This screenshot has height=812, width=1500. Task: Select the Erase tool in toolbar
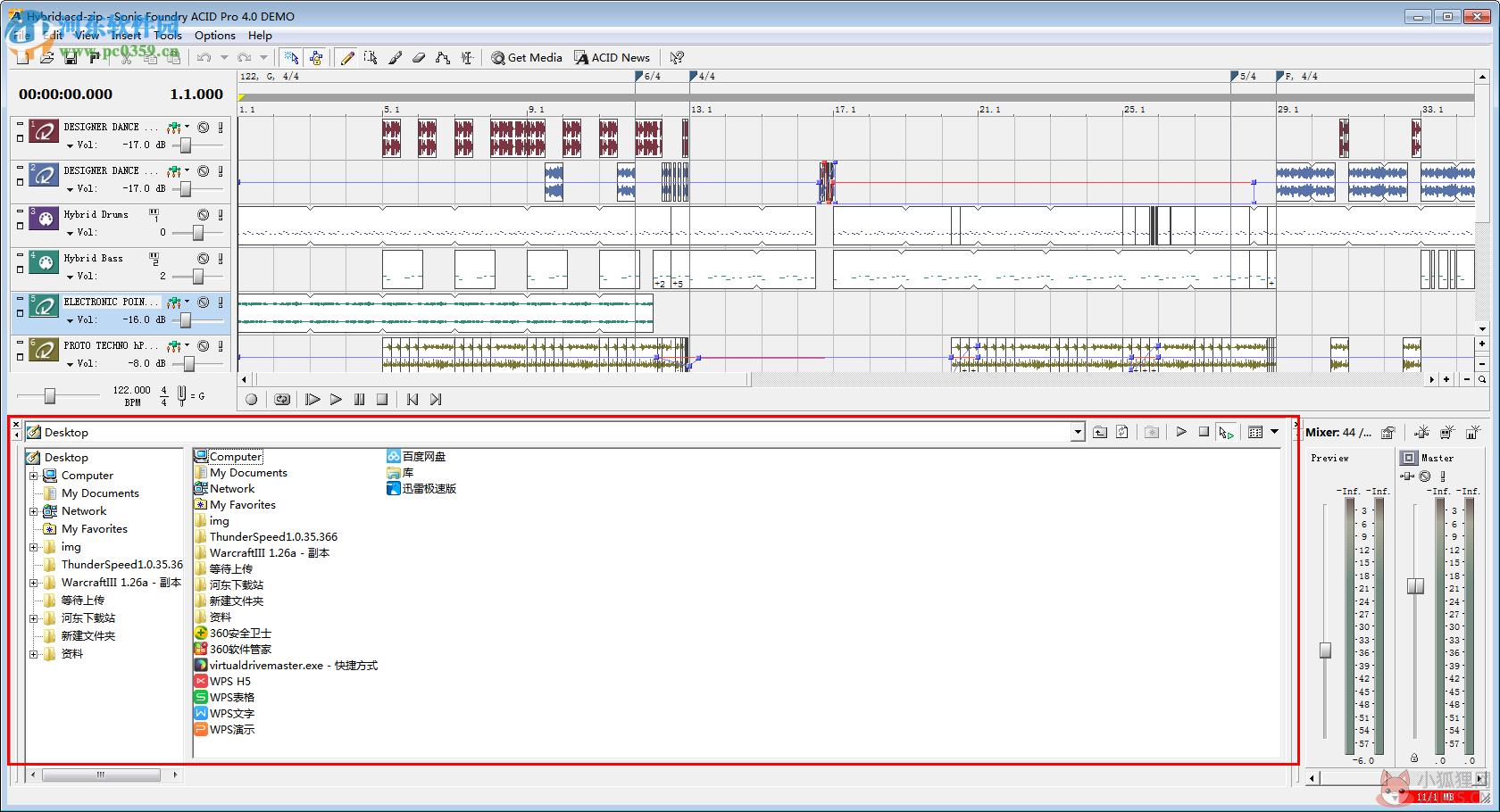click(x=419, y=58)
